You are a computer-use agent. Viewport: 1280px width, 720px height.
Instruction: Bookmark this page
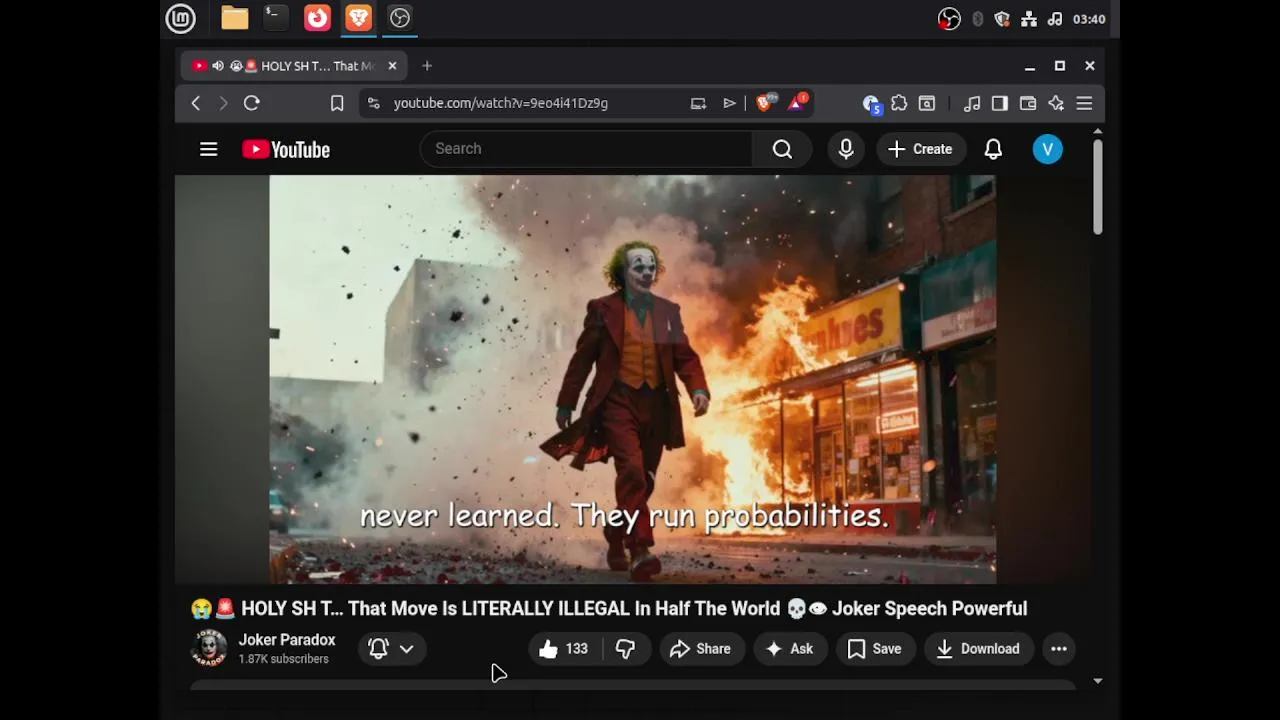click(x=337, y=103)
